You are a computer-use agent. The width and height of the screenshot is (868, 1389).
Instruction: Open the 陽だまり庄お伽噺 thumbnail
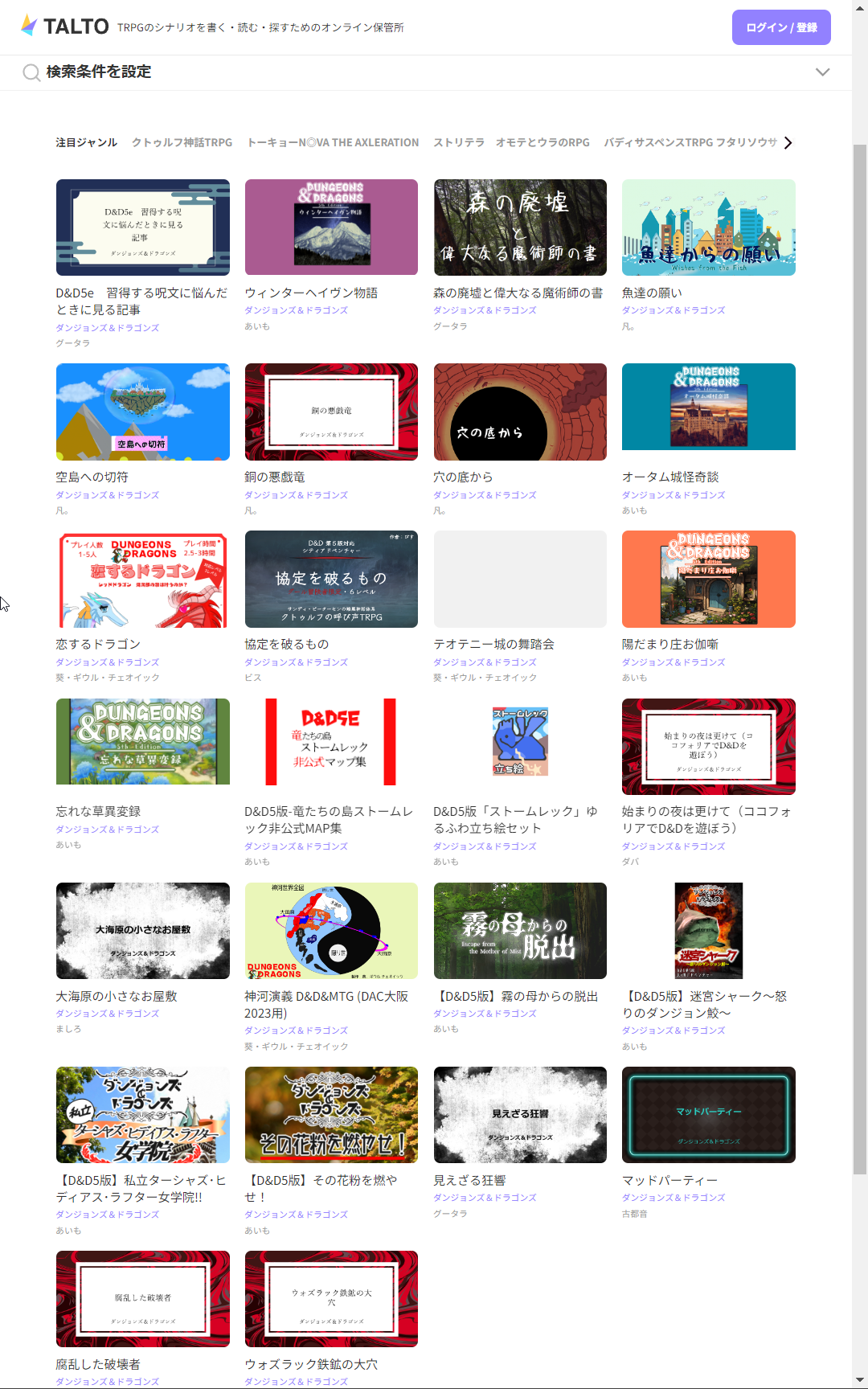709,579
